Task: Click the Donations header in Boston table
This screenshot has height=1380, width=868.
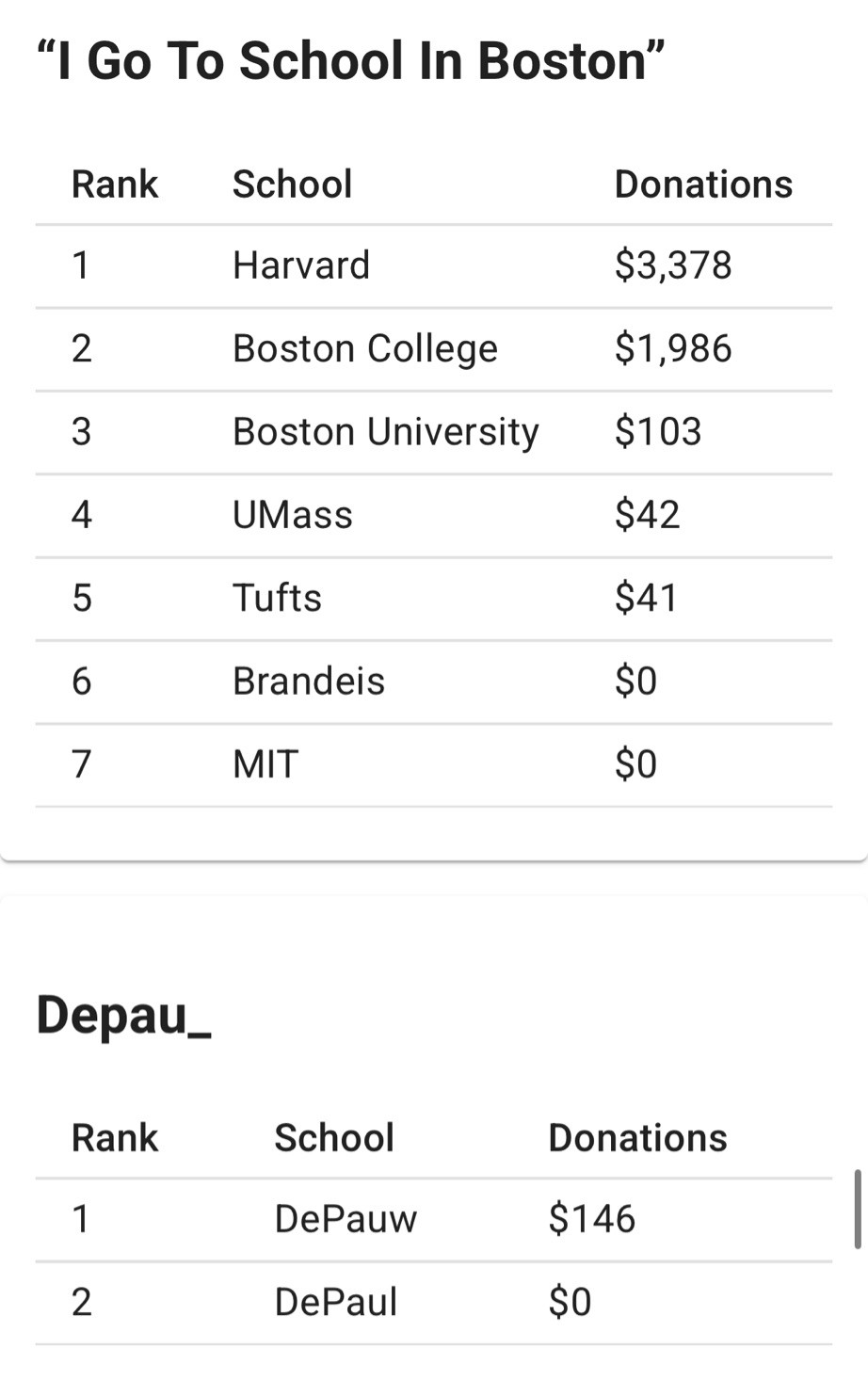Action: [703, 185]
